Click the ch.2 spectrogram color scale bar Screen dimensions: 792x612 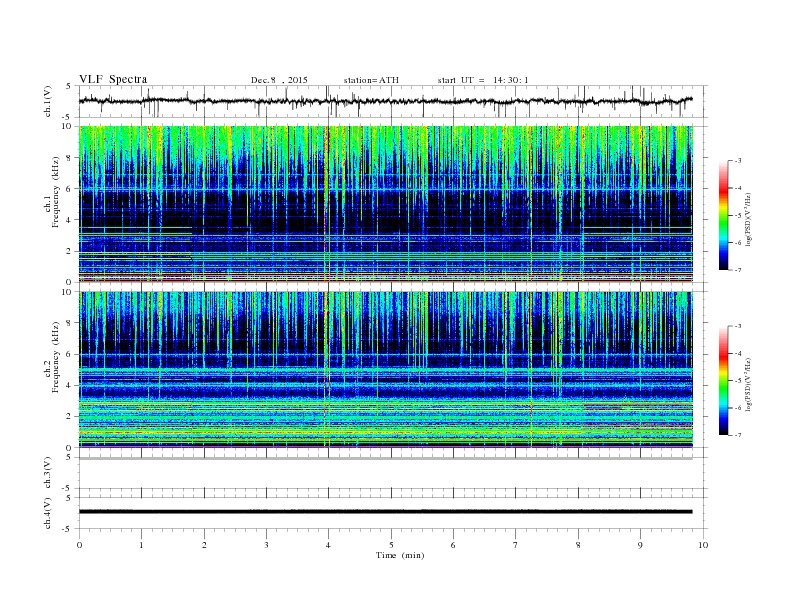723,380
